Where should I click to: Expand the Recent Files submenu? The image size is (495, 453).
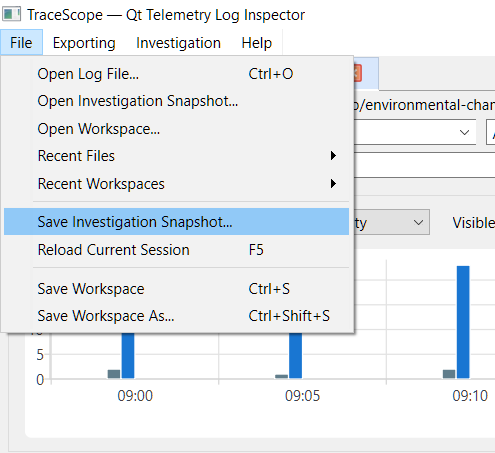176,156
